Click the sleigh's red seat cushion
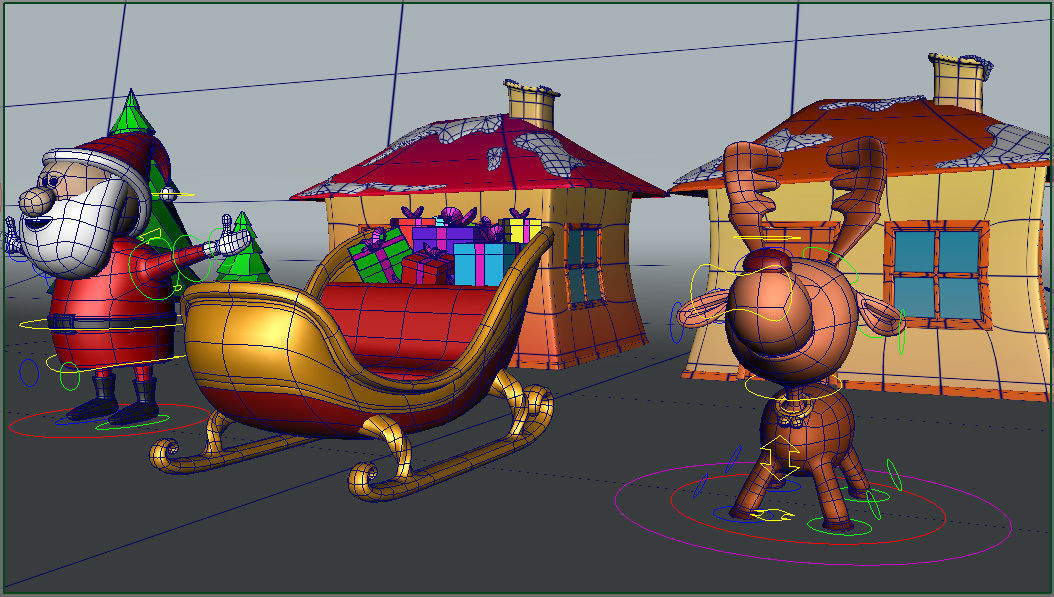This screenshot has width=1054, height=597. click(410, 323)
